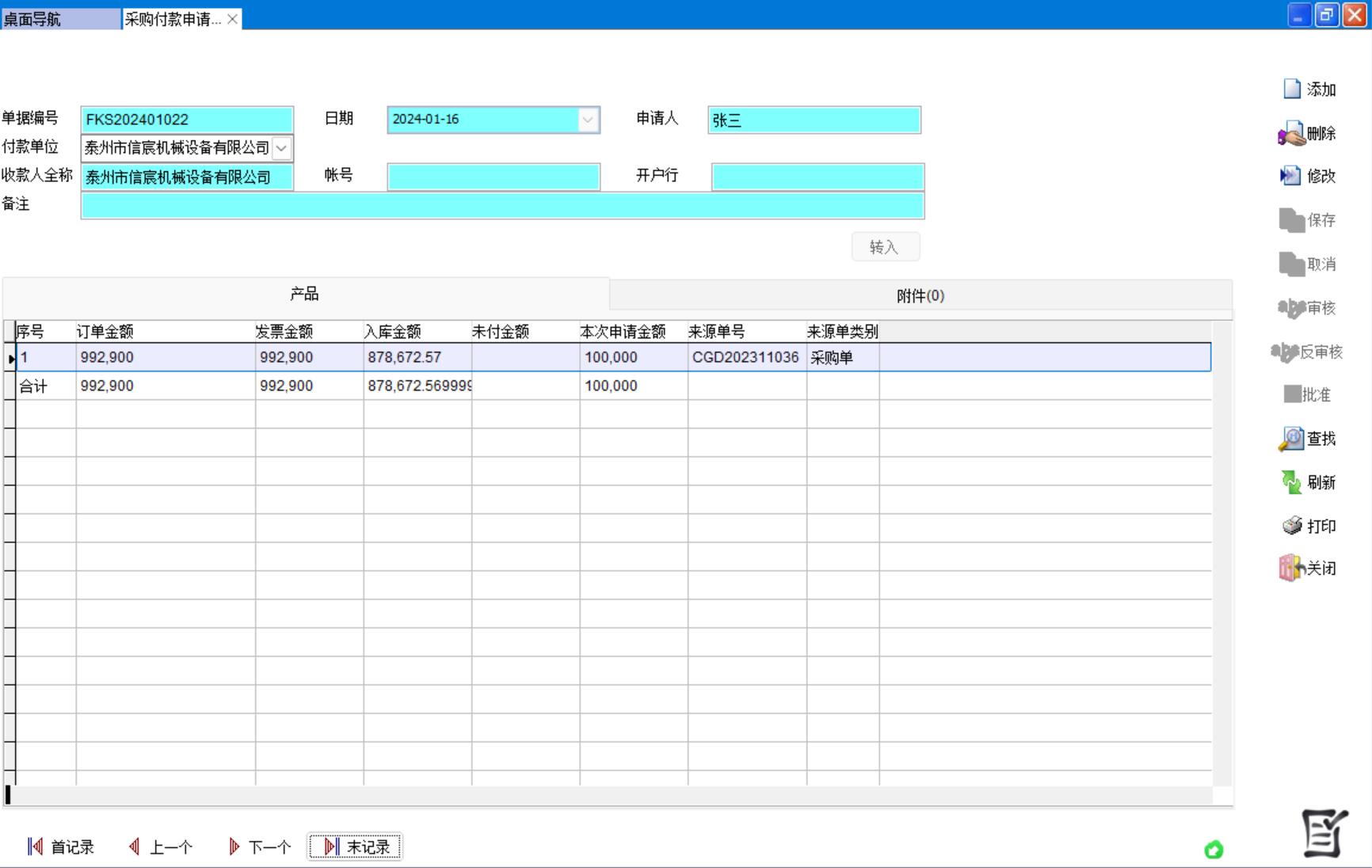The width and height of the screenshot is (1372, 868).
Task: Click the Print (打印) printer icon
Action: (1292, 526)
